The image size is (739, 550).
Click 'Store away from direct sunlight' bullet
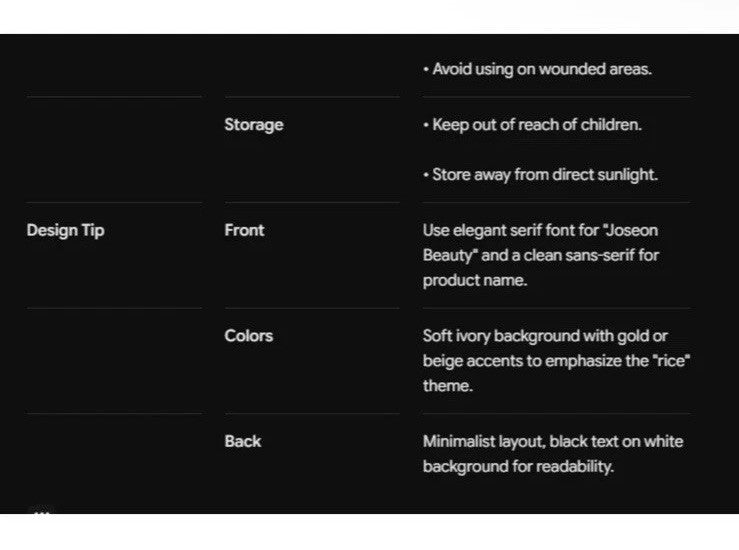coord(540,175)
